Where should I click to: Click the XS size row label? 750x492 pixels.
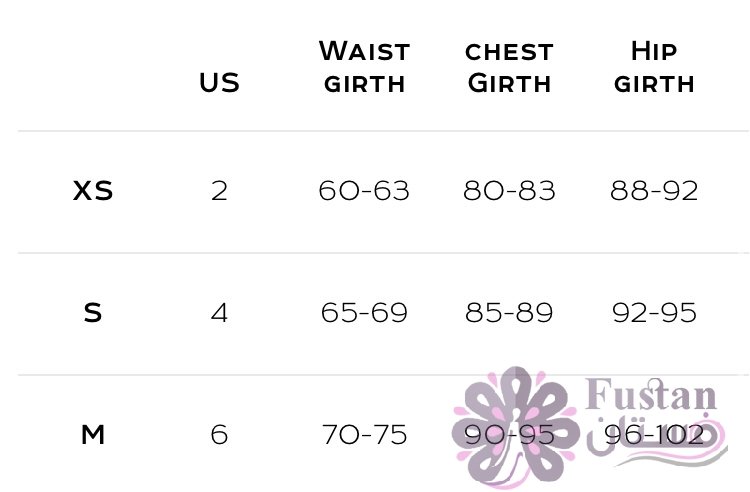click(93, 191)
